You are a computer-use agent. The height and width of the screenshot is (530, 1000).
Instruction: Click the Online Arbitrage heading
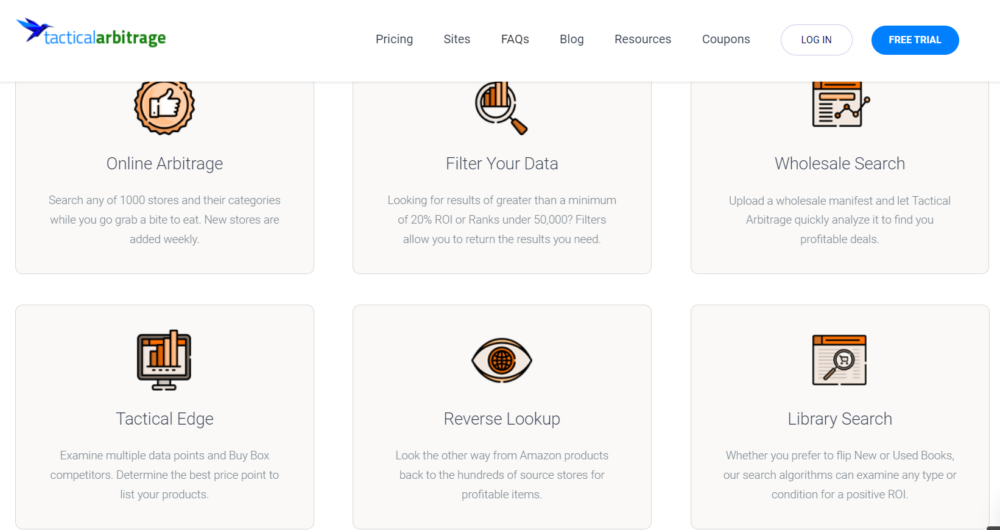165,163
